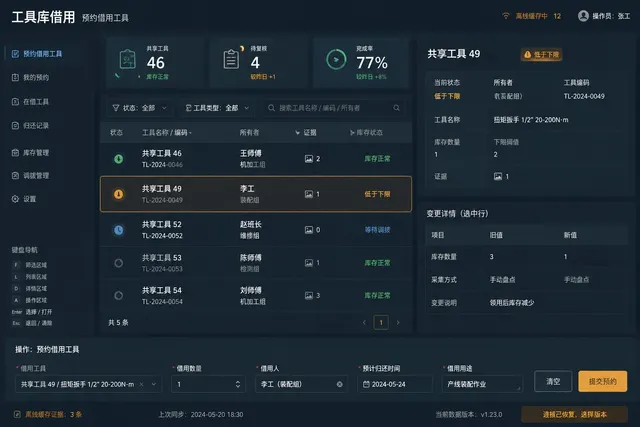This screenshot has height=427, width=640.
Task: Click the 借用人 field showing 李工（装配组）
Action: coord(301,384)
